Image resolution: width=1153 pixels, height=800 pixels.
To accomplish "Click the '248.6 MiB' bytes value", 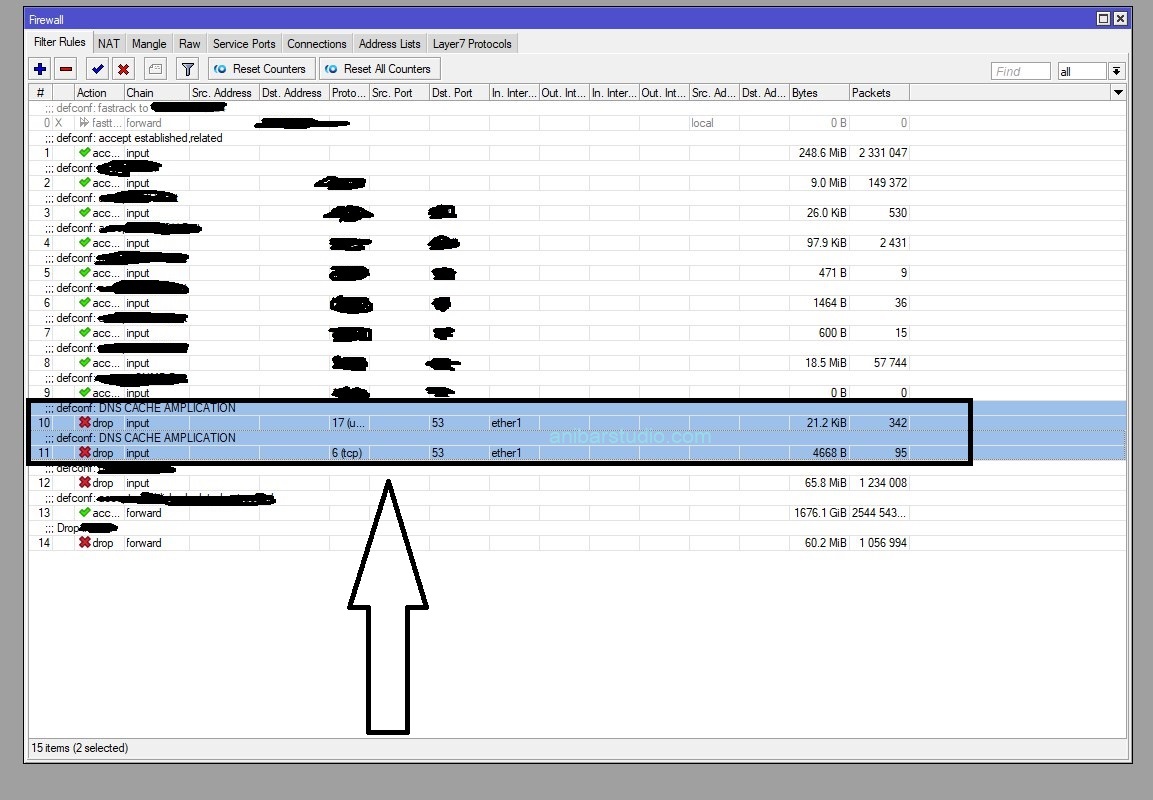I will click(822, 153).
